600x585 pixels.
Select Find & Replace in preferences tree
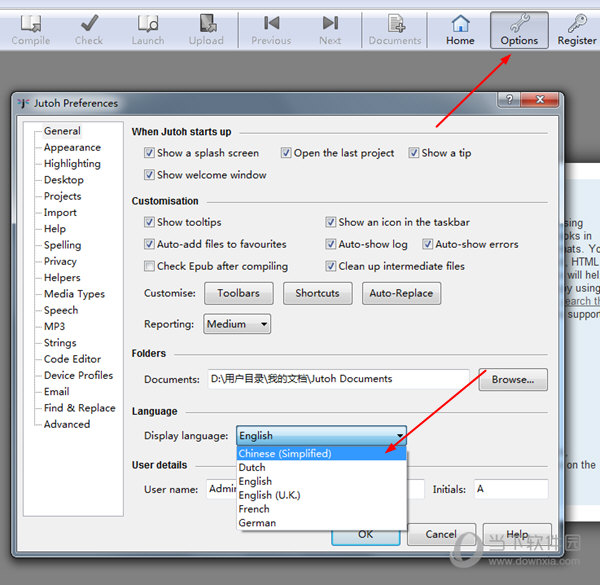click(80, 408)
